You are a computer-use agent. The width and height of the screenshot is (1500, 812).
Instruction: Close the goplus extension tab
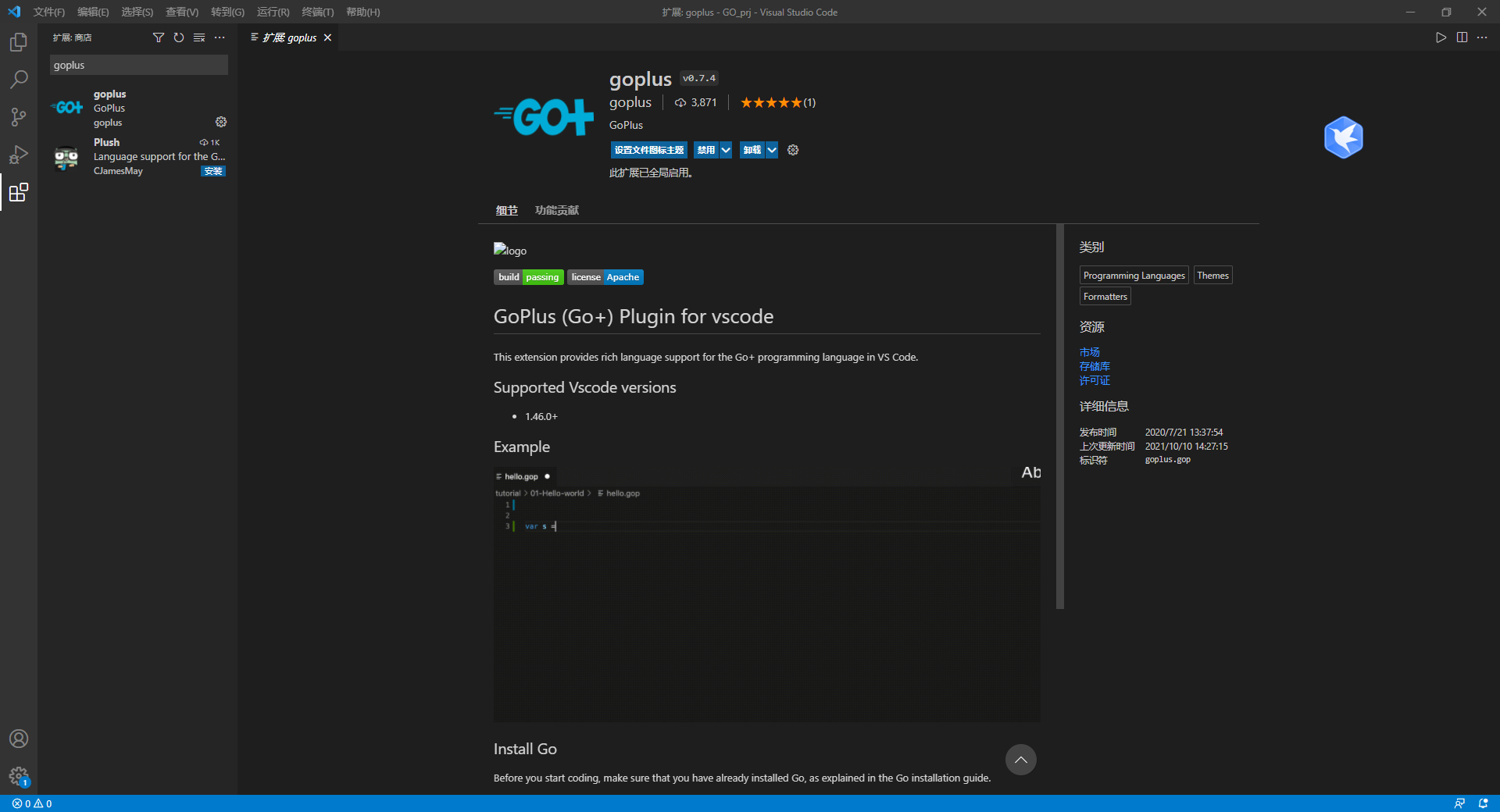coord(327,37)
